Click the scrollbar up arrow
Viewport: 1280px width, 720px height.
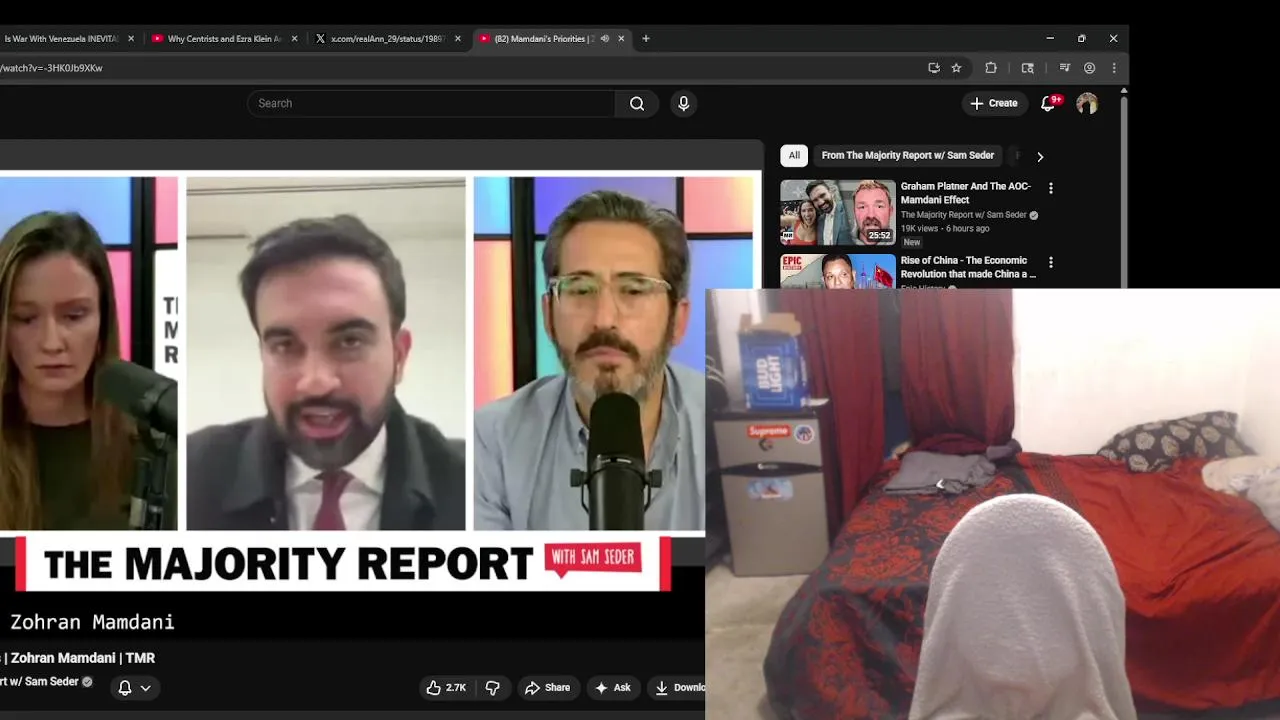coord(1124,91)
